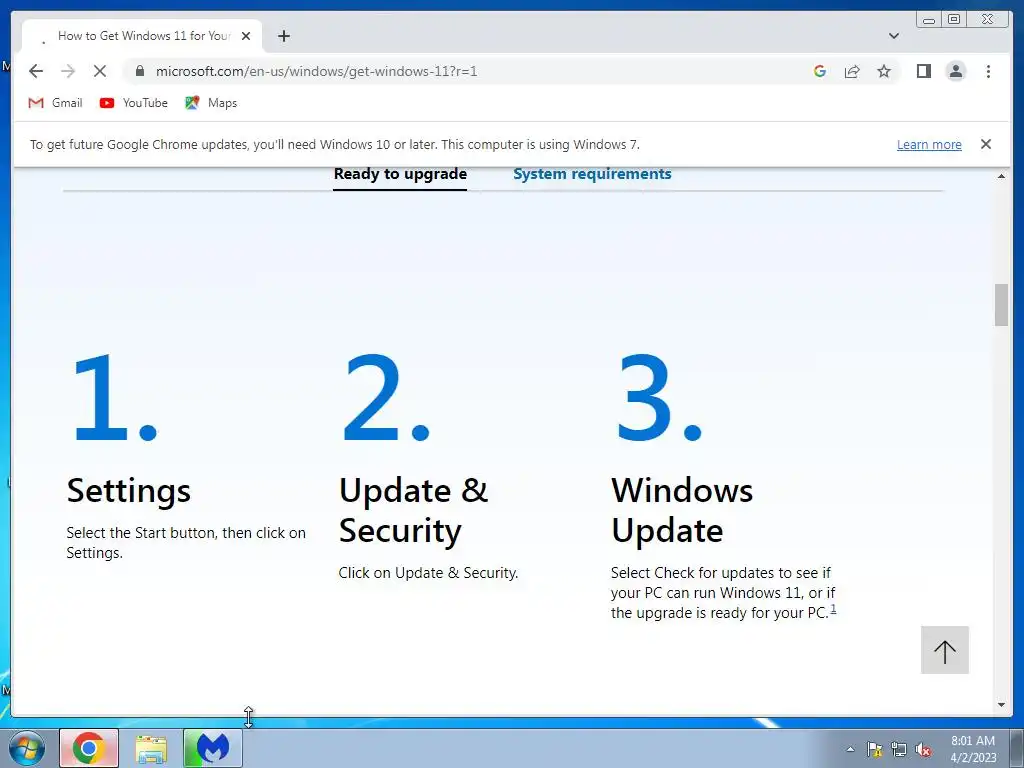Click the scrollbar up arrow
This screenshot has width=1024, height=768.
point(1001,176)
